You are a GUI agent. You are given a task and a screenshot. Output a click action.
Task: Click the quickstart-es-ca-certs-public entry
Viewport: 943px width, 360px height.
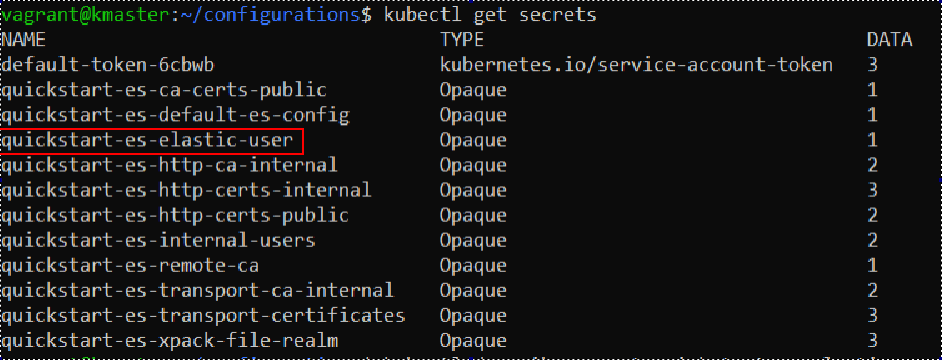coord(164,90)
